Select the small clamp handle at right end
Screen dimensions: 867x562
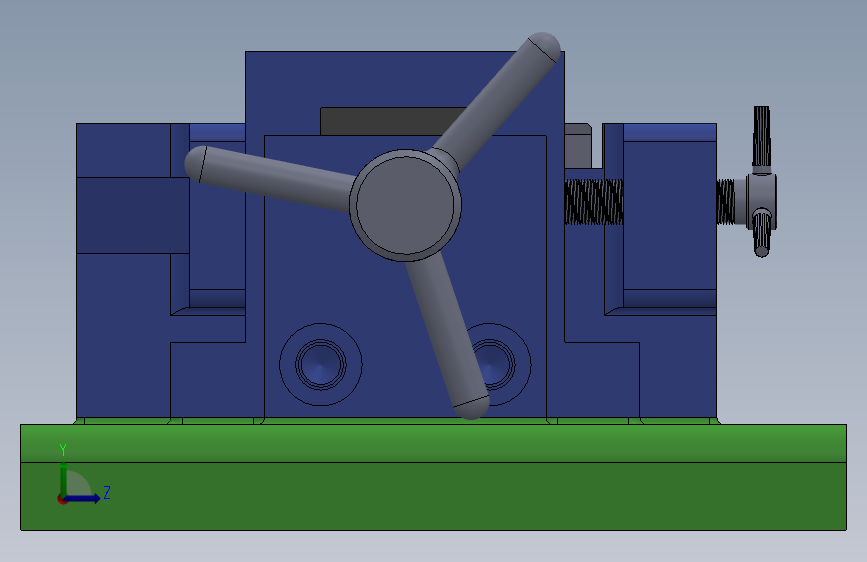pyautogui.click(x=761, y=181)
